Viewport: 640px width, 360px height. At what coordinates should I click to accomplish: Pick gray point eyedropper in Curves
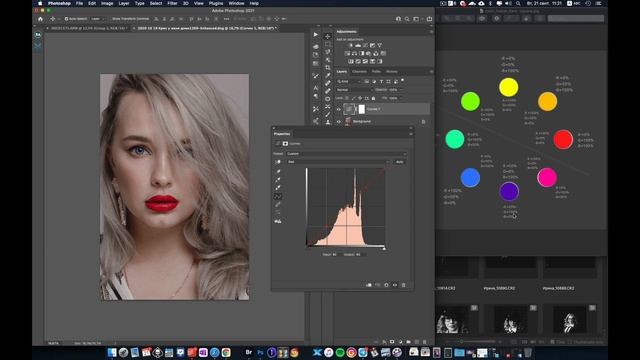pos(278,180)
